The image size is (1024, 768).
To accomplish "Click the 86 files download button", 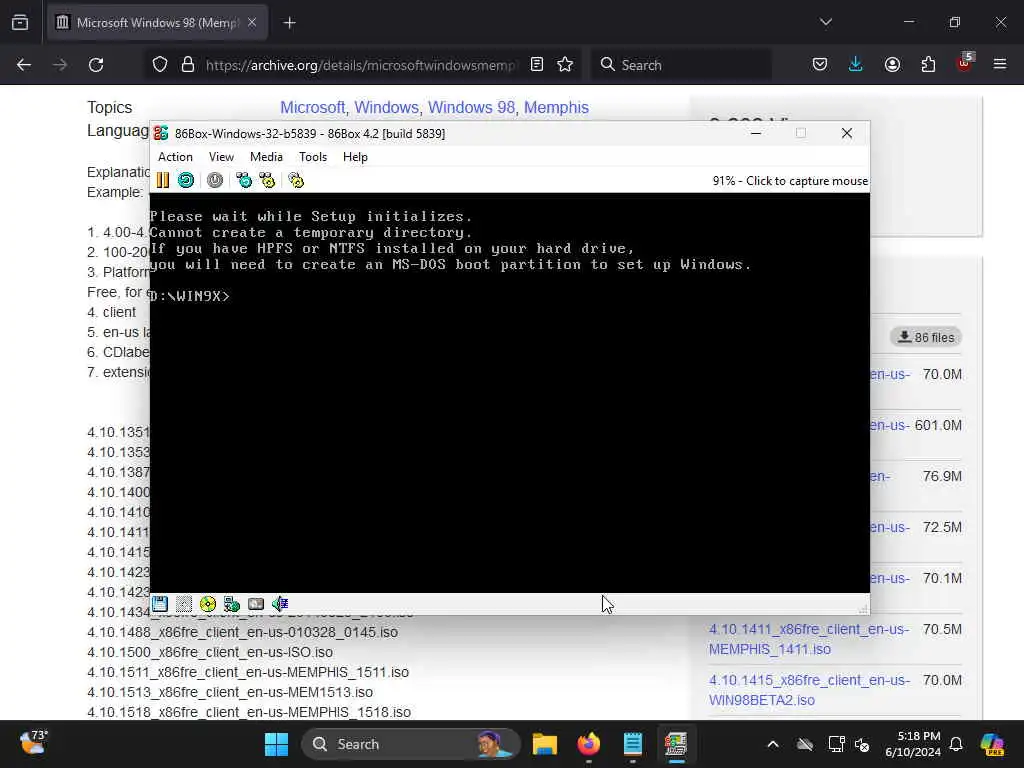I will point(925,337).
